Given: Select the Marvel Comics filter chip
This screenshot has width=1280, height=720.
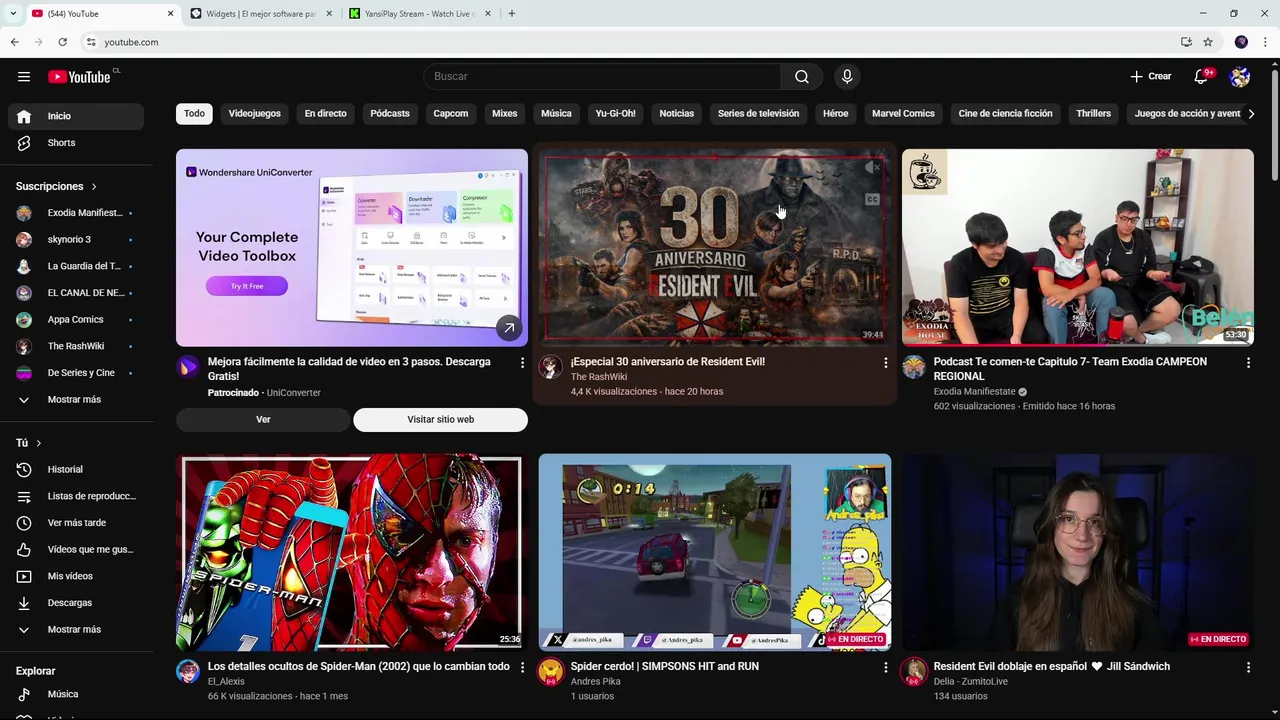Looking at the screenshot, I should click(x=903, y=114).
